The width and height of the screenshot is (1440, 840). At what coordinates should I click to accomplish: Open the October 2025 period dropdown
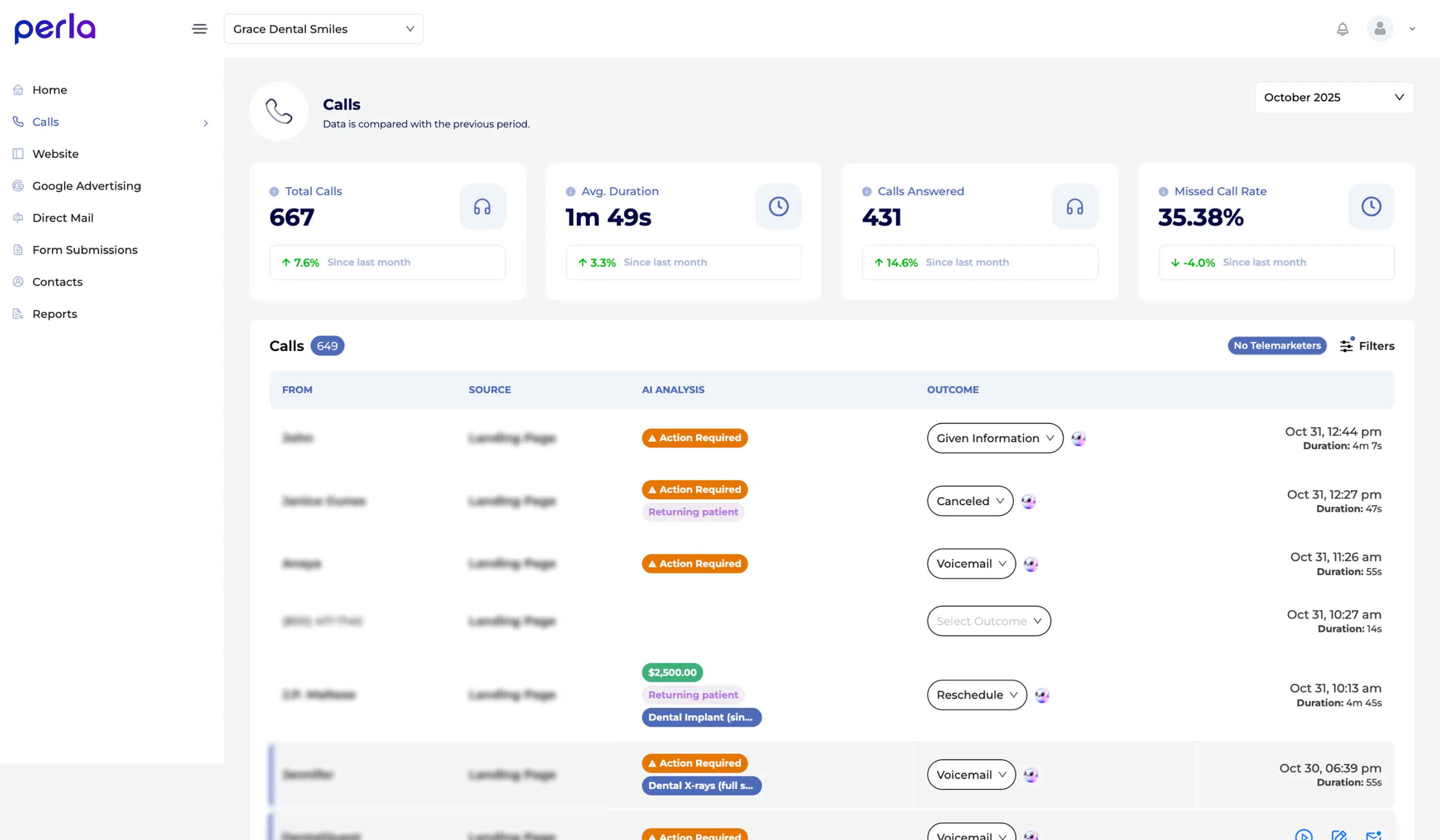(1334, 97)
